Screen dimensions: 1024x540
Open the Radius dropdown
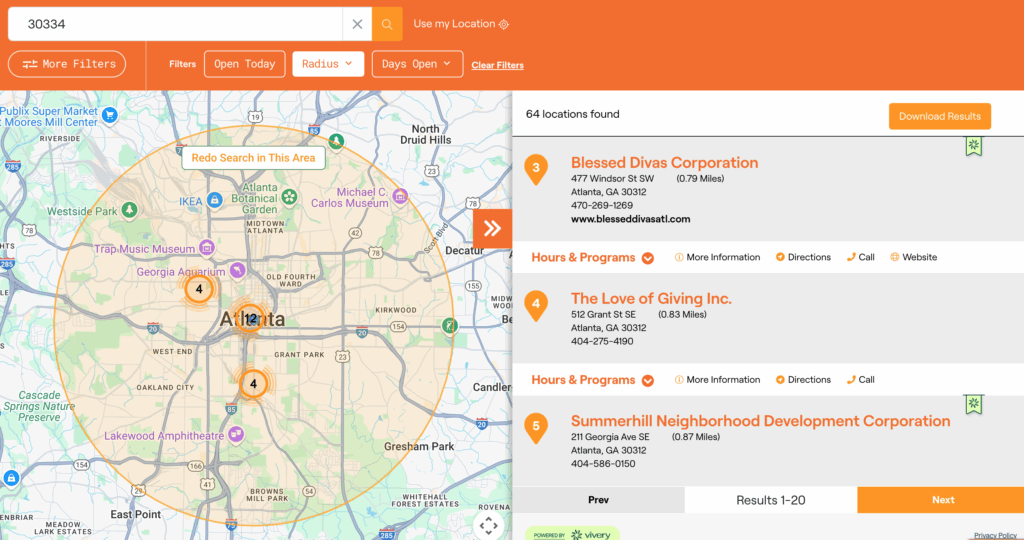[328, 64]
